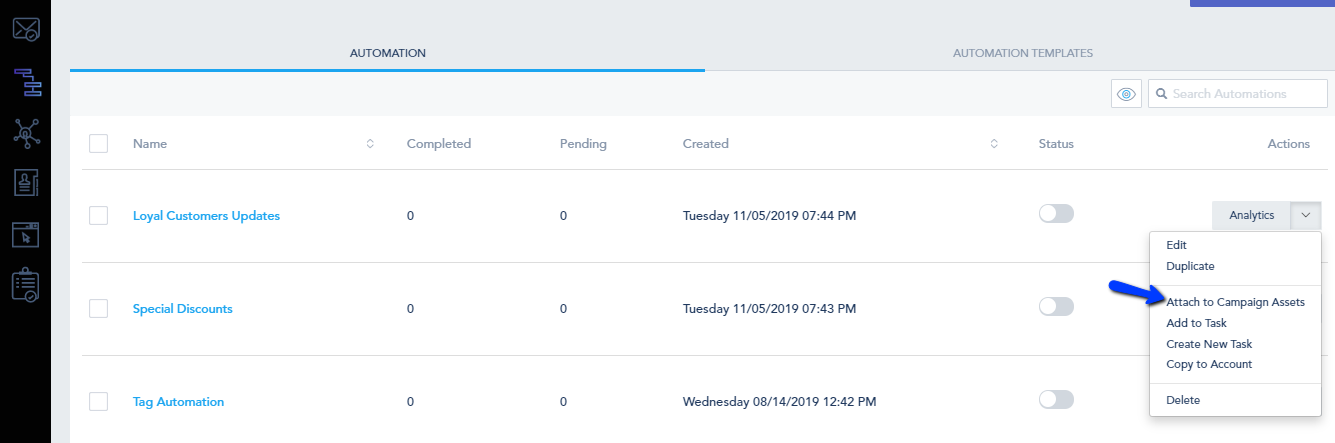The width and height of the screenshot is (1335, 443).
Task: Open the network nodes sidebar icon
Action: [25, 133]
